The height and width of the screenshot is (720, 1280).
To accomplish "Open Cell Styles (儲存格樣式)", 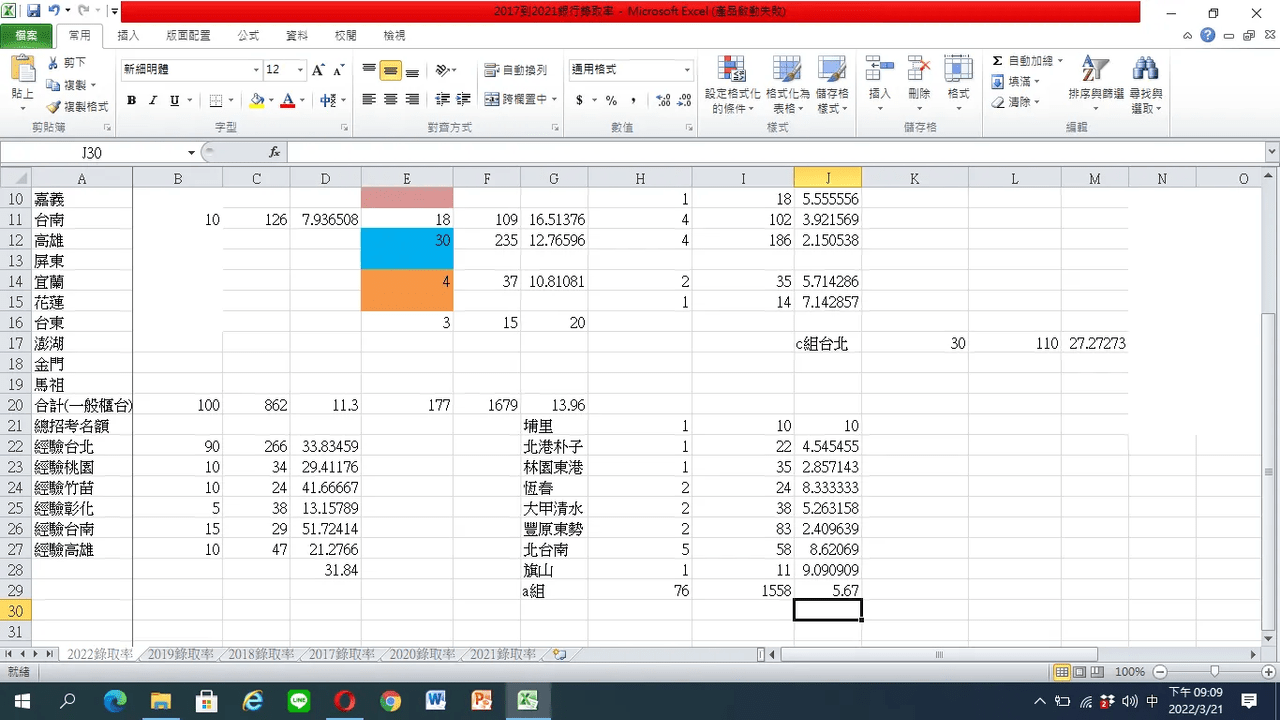I will point(832,85).
